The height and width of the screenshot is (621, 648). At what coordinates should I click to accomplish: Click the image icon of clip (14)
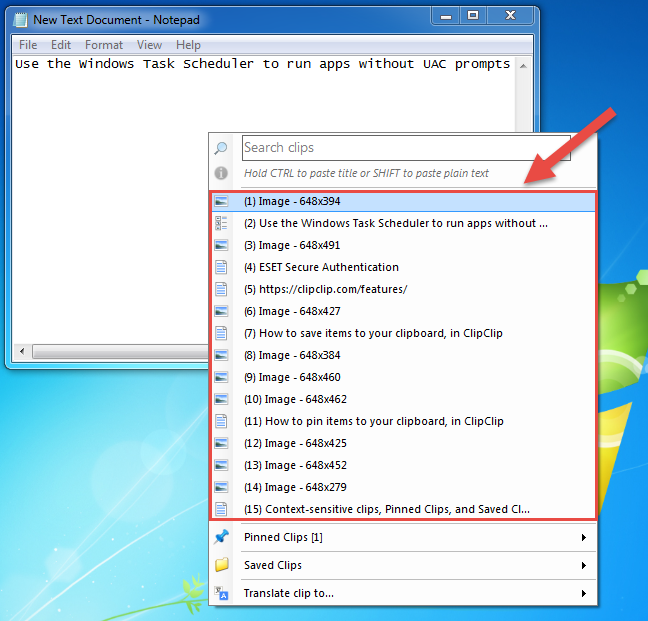221,487
